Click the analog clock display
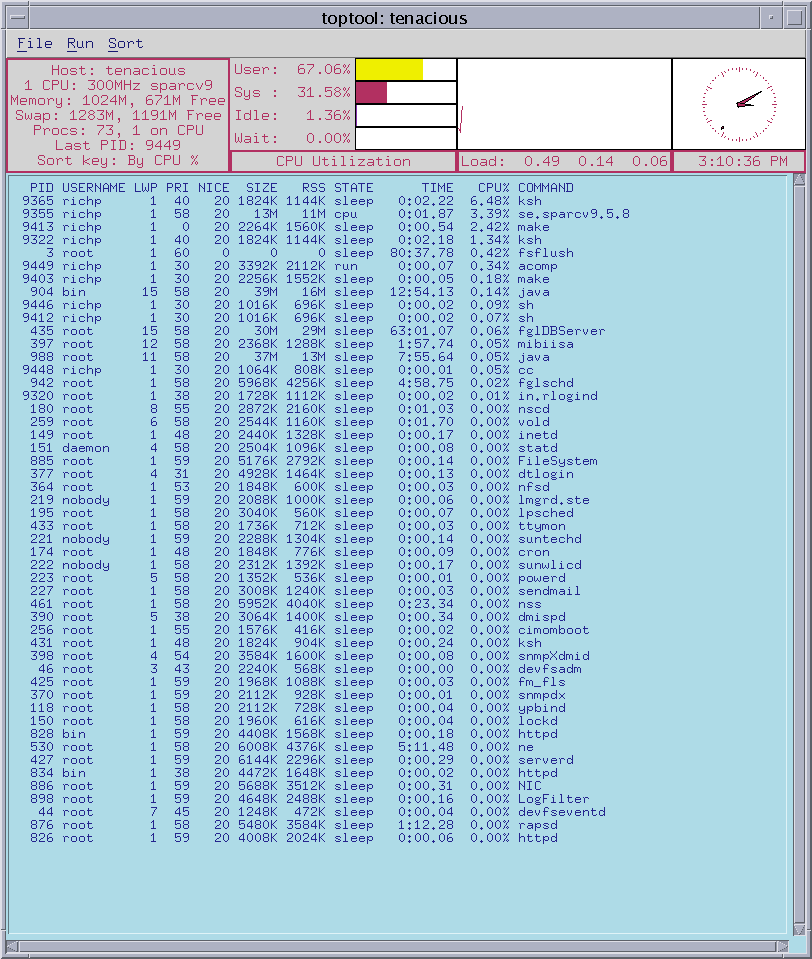812x959 pixels. [x=739, y=104]
